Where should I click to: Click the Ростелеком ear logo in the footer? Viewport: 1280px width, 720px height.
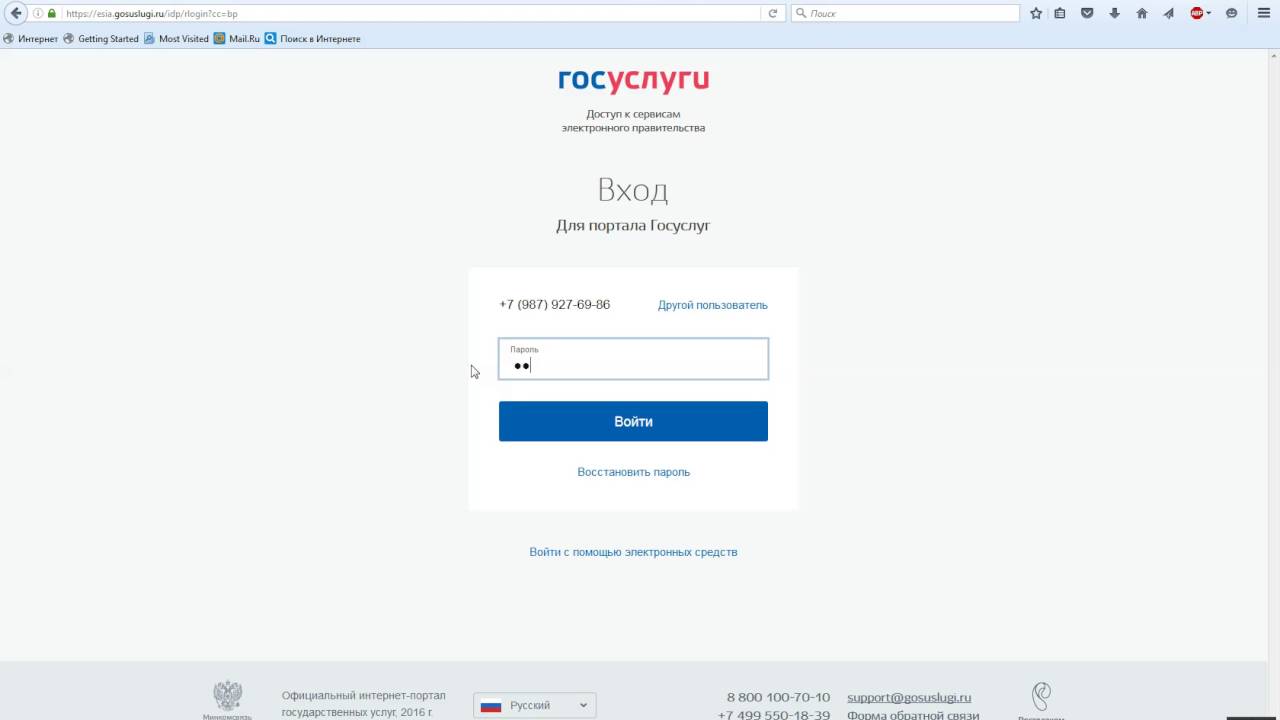[x=1041, y=697]
